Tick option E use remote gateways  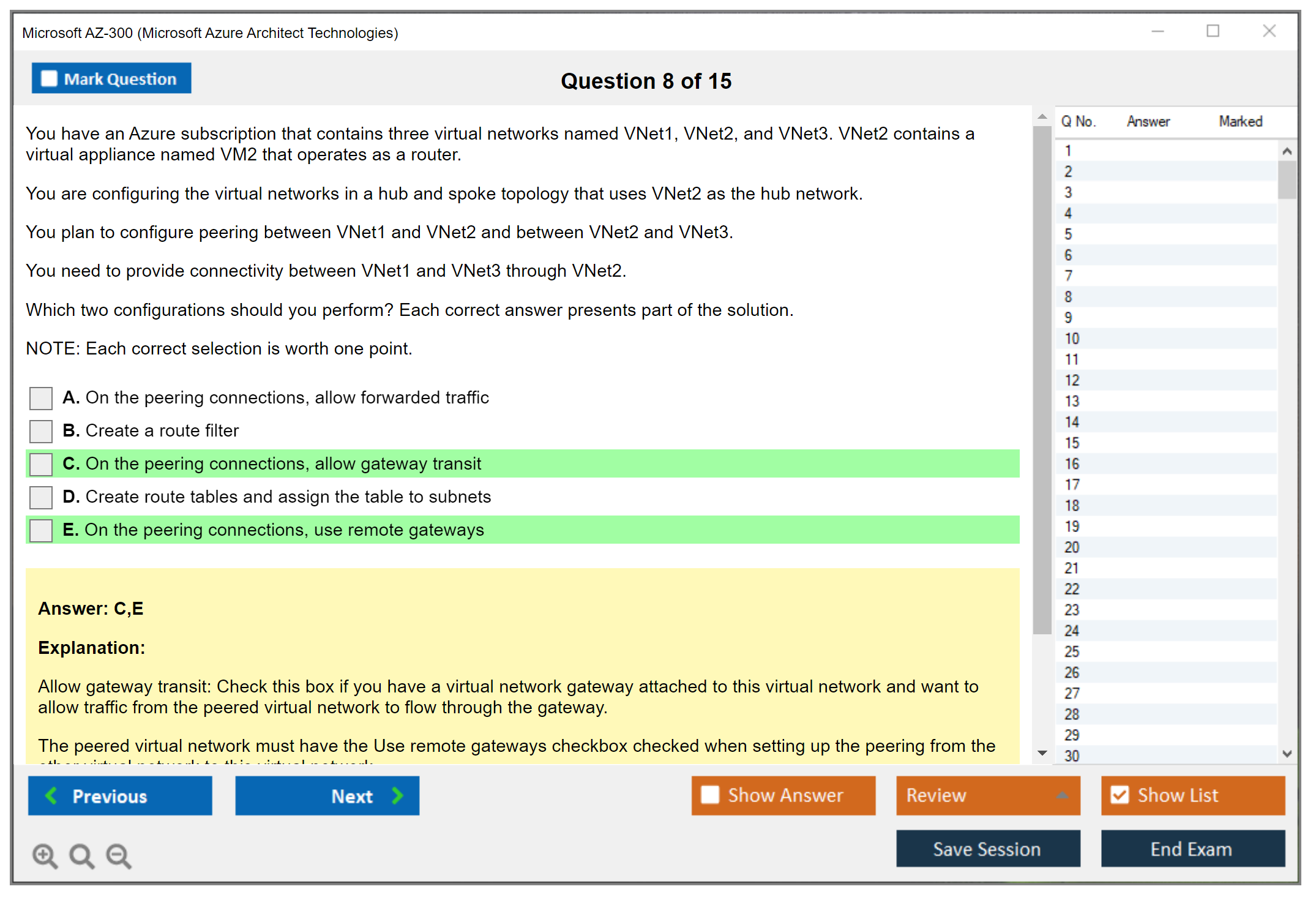[41, 530]
